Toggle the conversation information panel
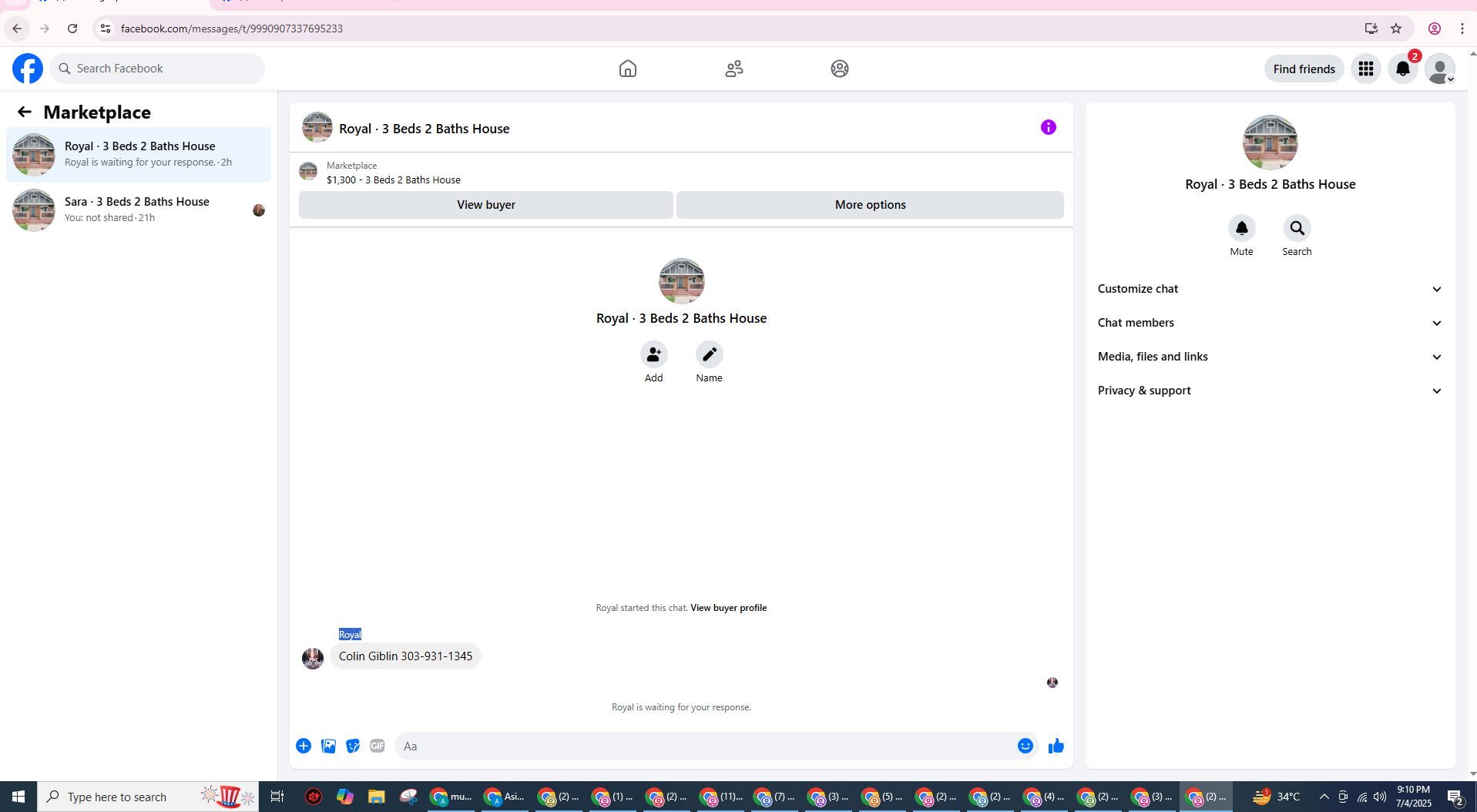The width and height of the screenshot is (1477, 812). 1048,127
